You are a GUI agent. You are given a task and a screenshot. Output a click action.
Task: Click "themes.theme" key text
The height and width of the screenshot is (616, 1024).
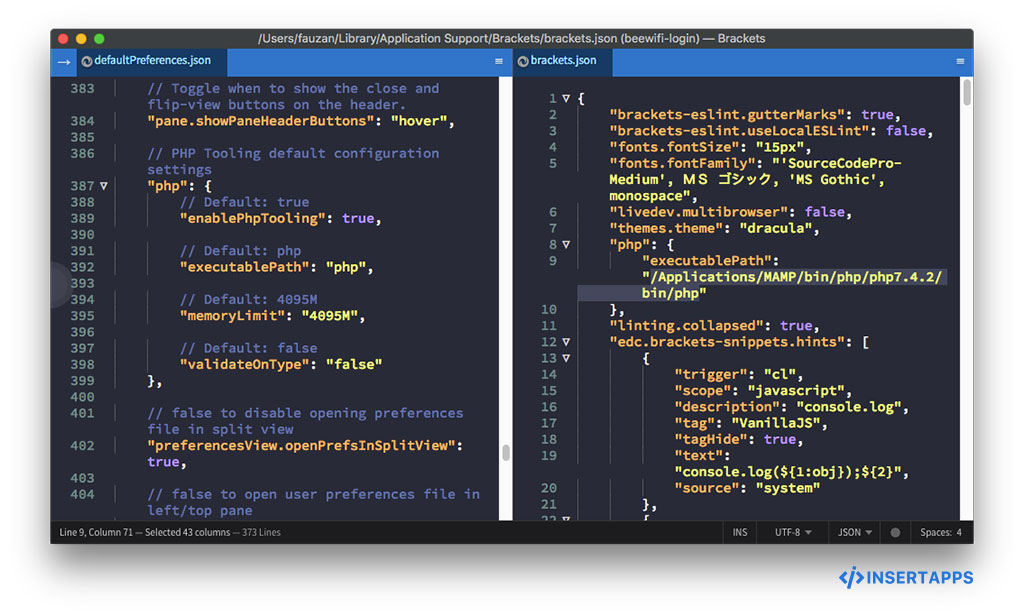pyautogui.click(x=665, y=229)
